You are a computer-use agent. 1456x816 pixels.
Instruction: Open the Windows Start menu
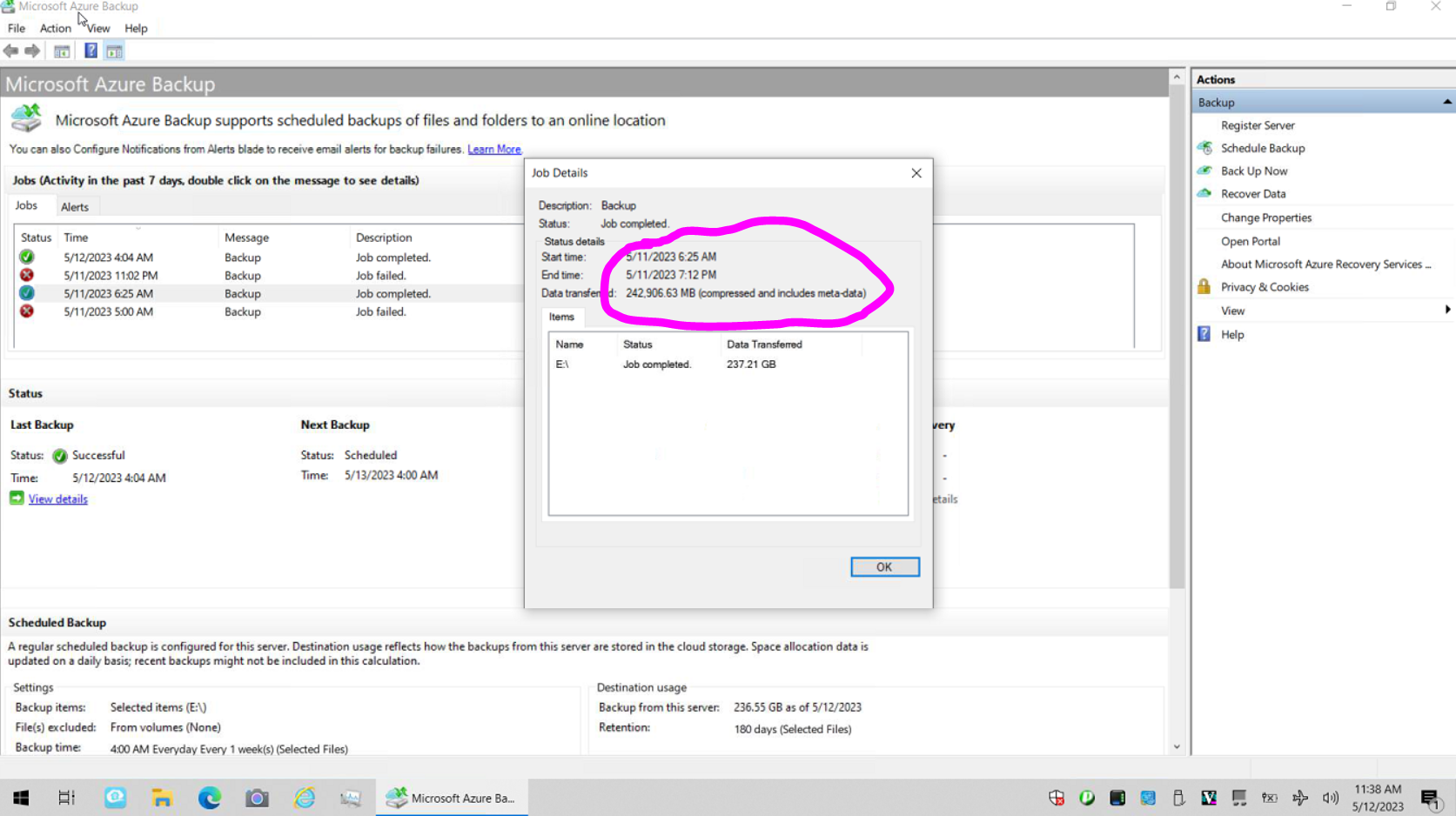click(x=21, y=798)
